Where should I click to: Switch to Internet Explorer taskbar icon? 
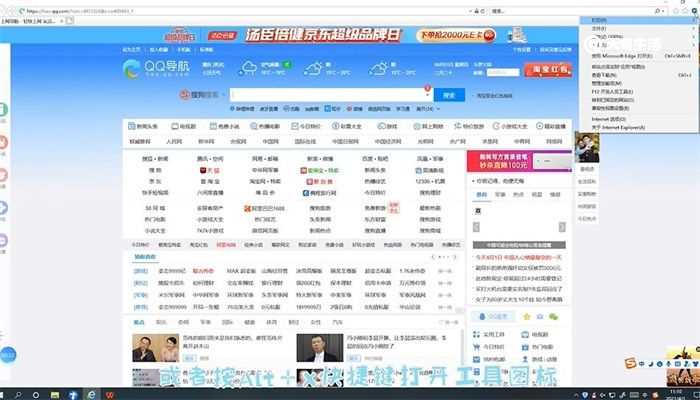click(x=92, y=395)
